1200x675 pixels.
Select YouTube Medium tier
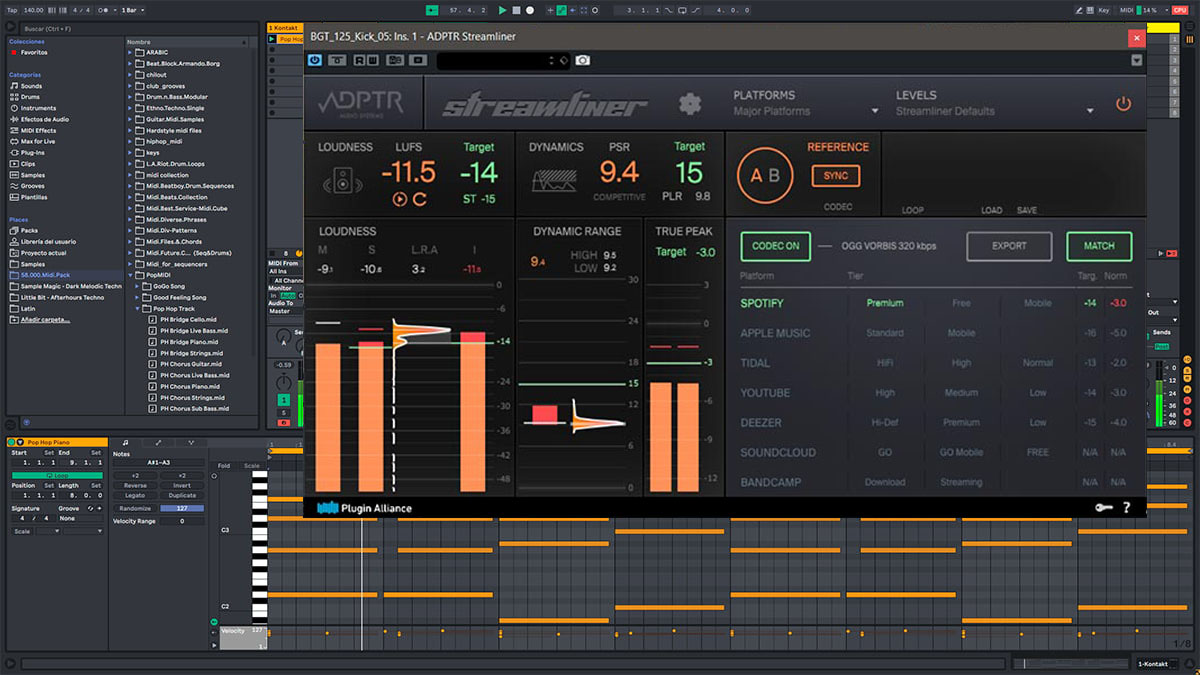pyautogui.click(x=961, y=393)
